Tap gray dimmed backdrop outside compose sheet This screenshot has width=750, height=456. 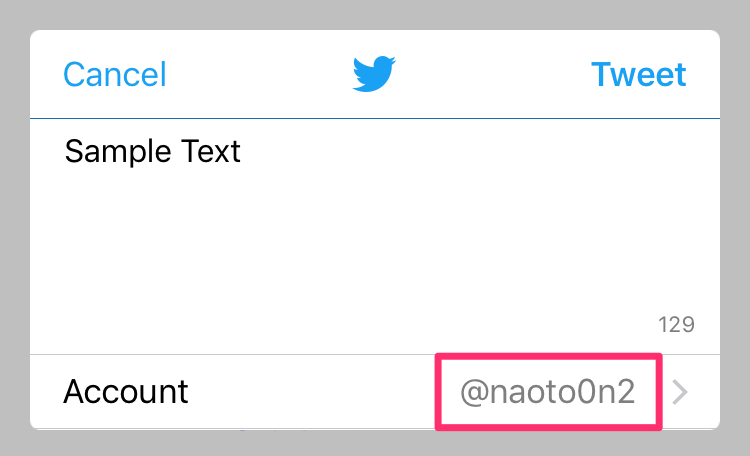[375, 13]
